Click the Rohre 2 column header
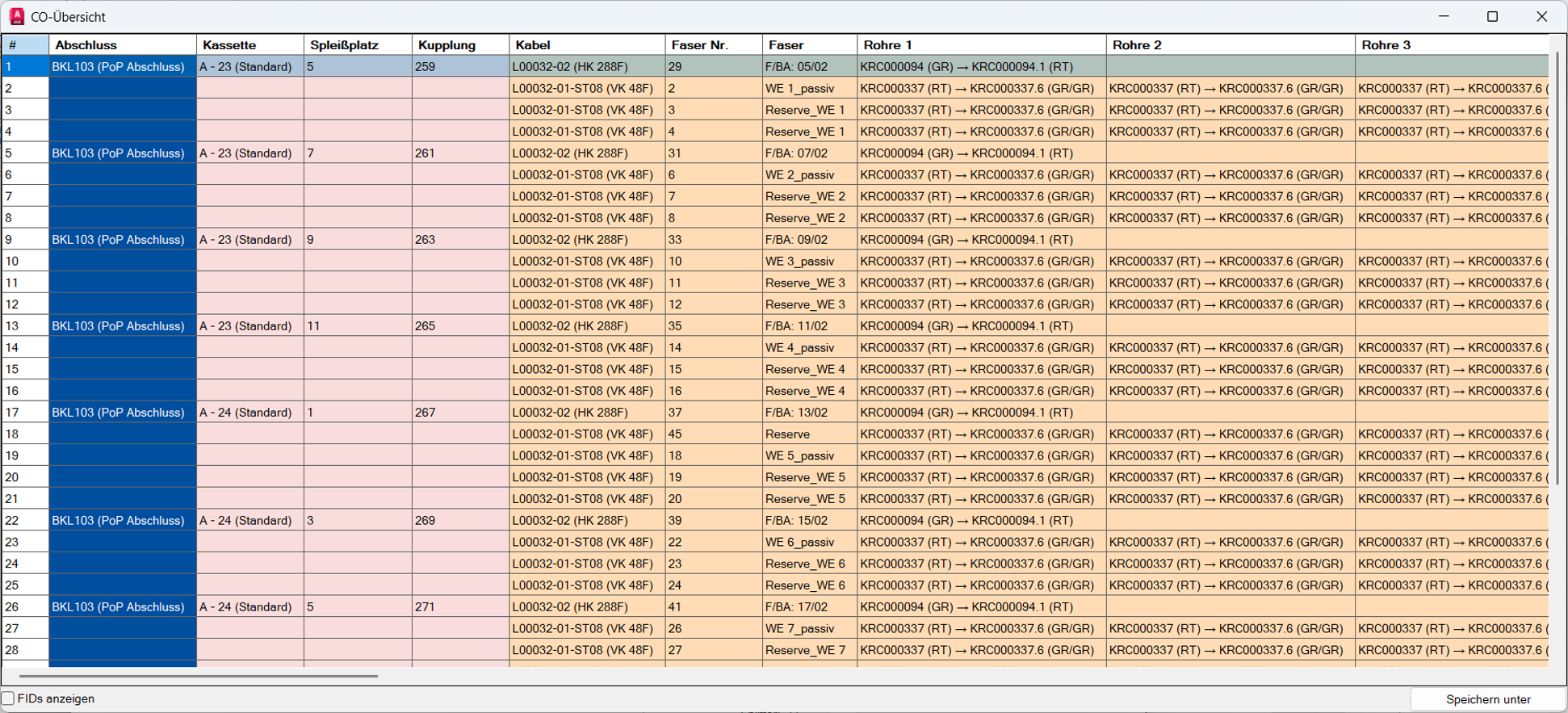1568x713 pixels. pyautogui.click(x=1231, y=45)
